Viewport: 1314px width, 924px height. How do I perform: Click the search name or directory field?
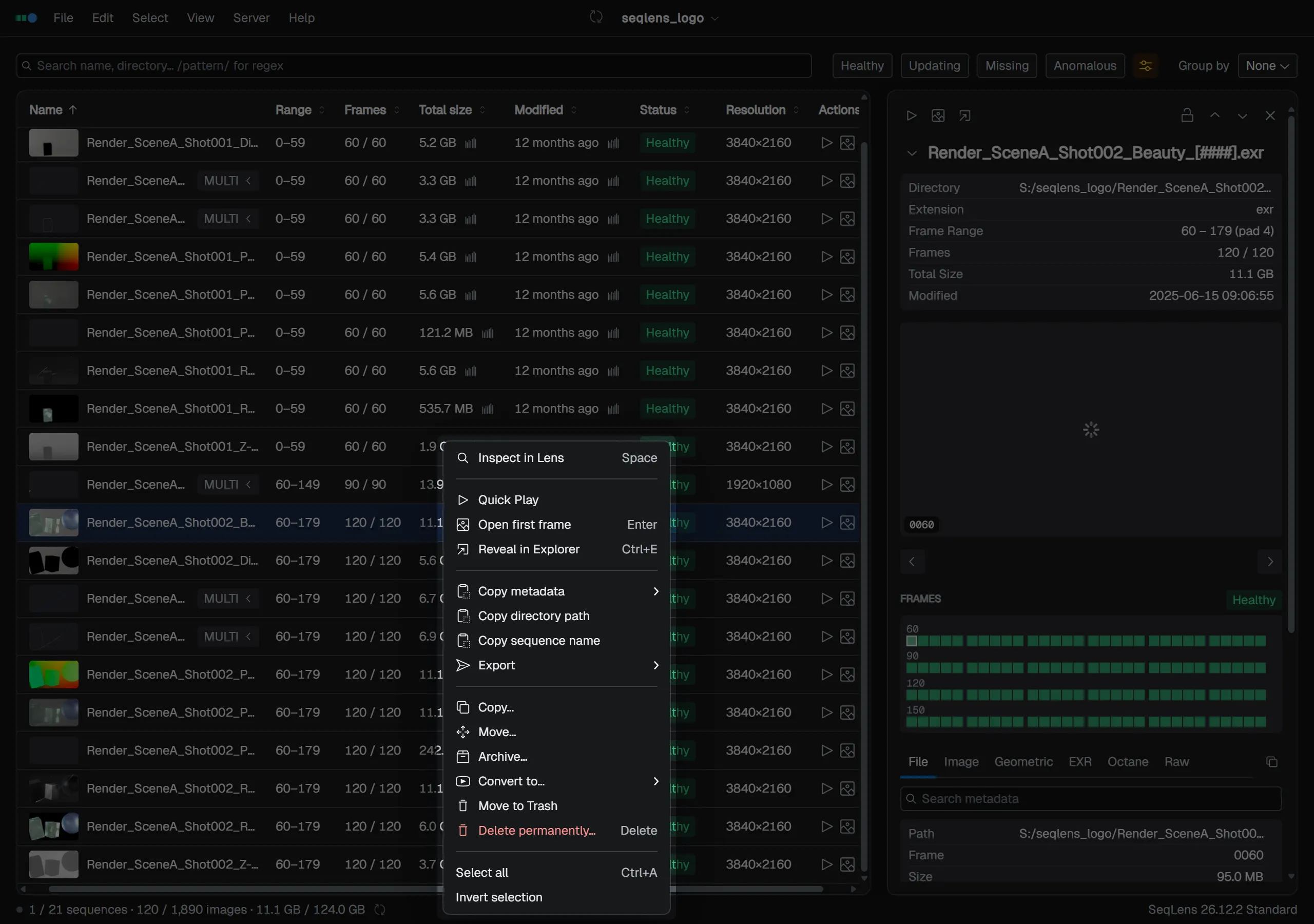click(x=414, y=66)
